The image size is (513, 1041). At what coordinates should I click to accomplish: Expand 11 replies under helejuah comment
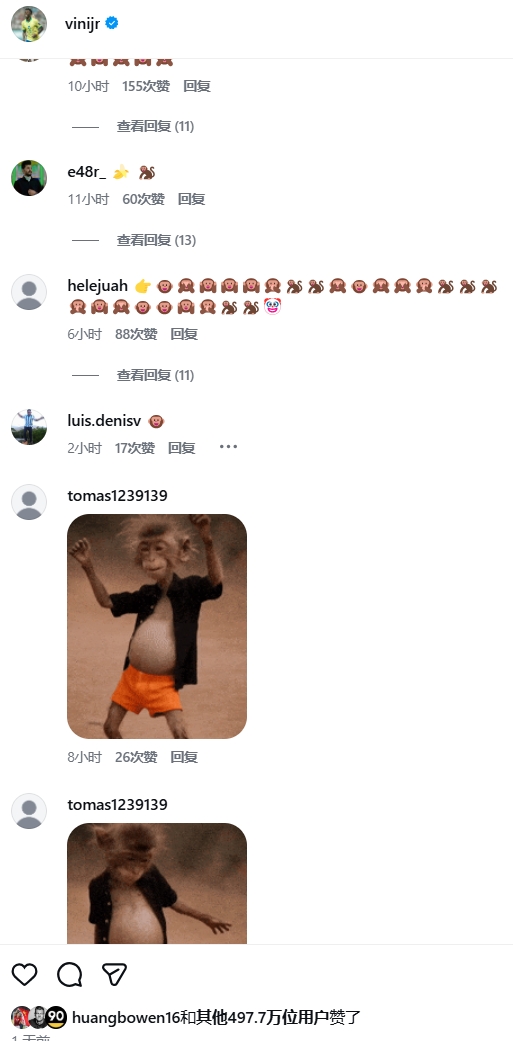tap(155, 375)
